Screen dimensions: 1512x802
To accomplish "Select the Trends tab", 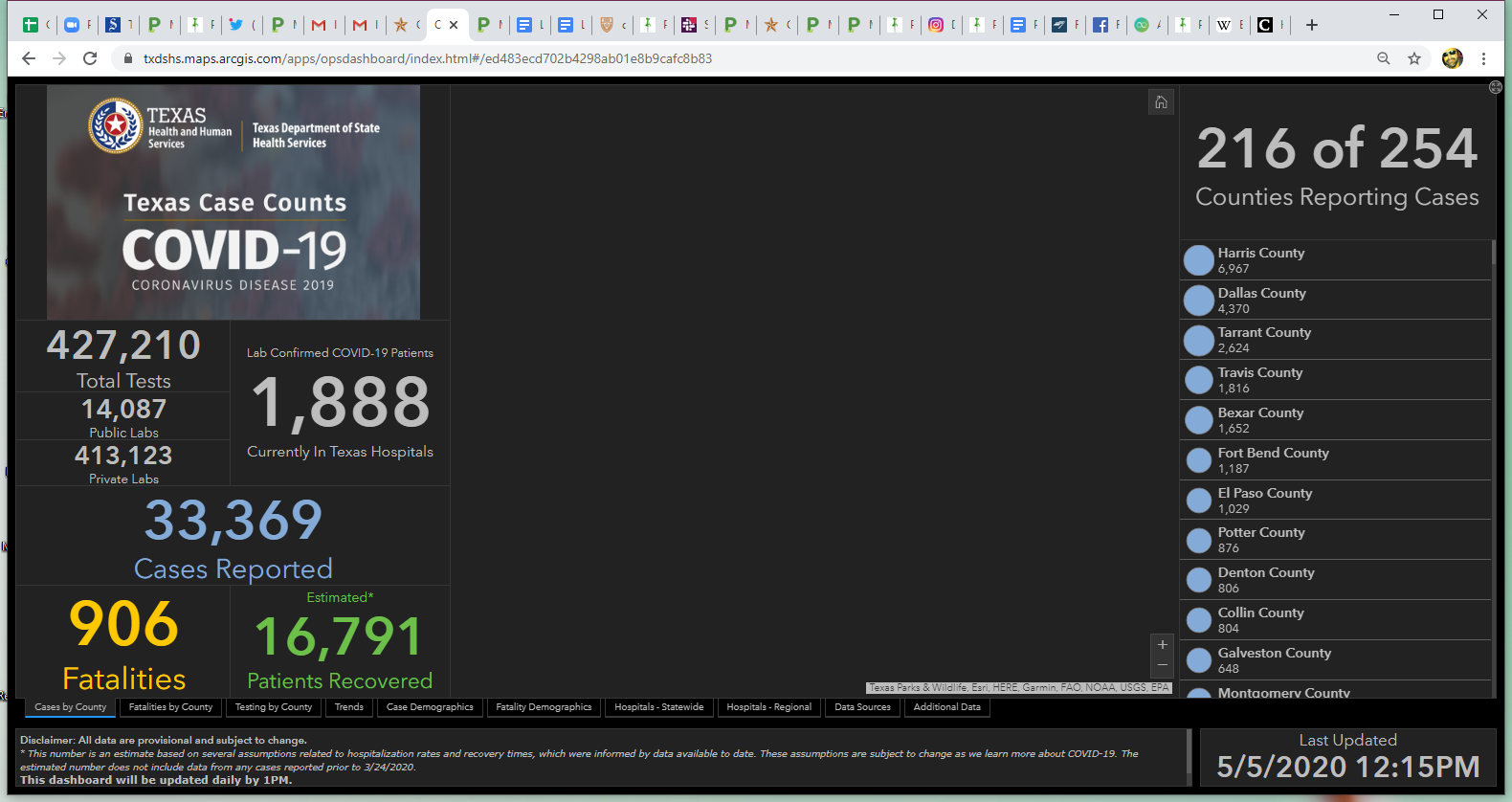I will [348, 707].
